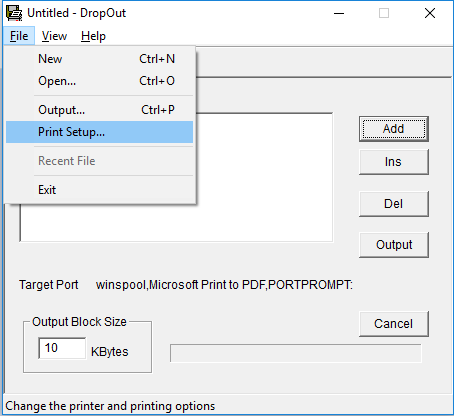Choose Open... menu entry
The image size is (454, 416).
[99, 81]
